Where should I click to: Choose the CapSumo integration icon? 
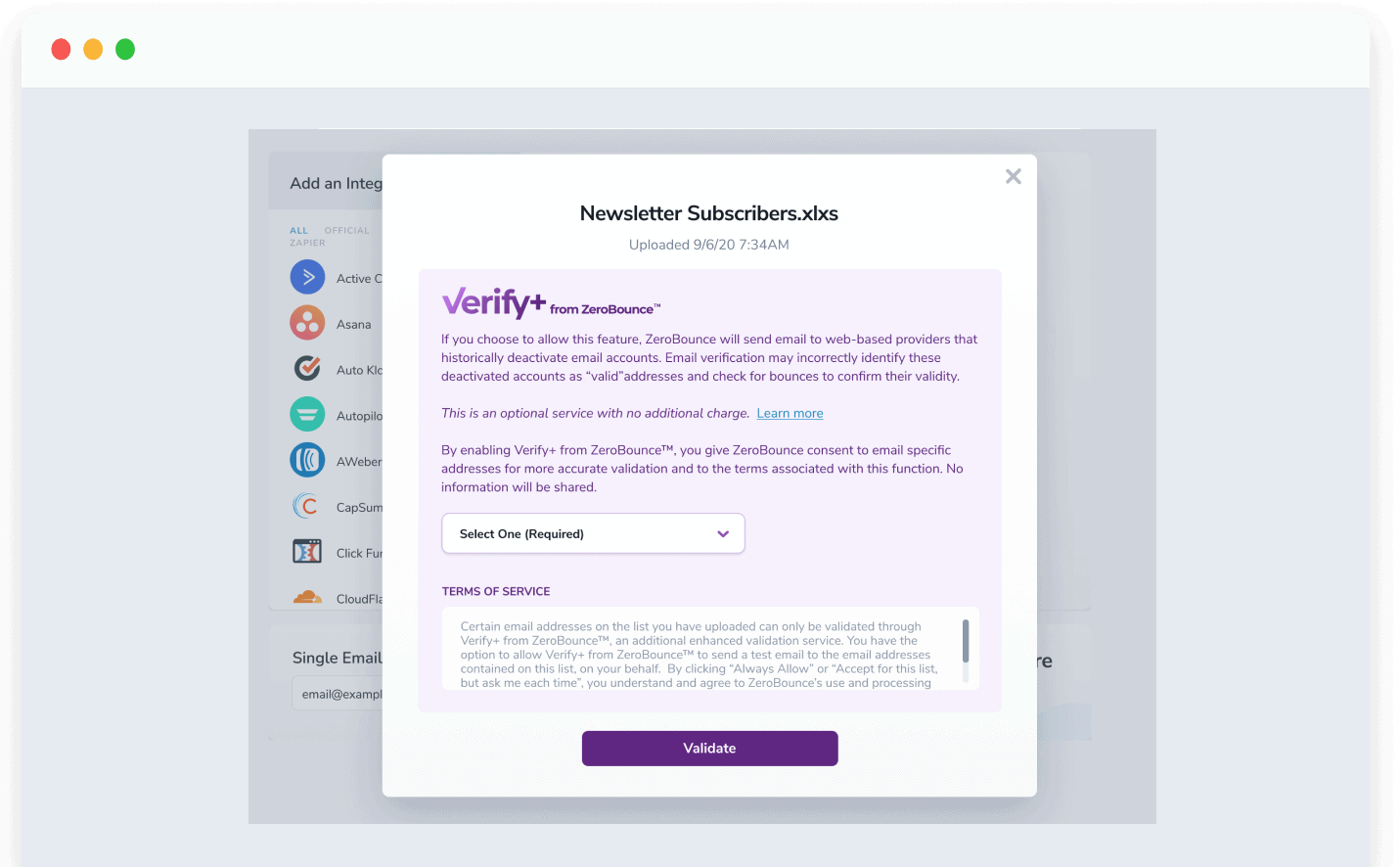pos(307,507)
